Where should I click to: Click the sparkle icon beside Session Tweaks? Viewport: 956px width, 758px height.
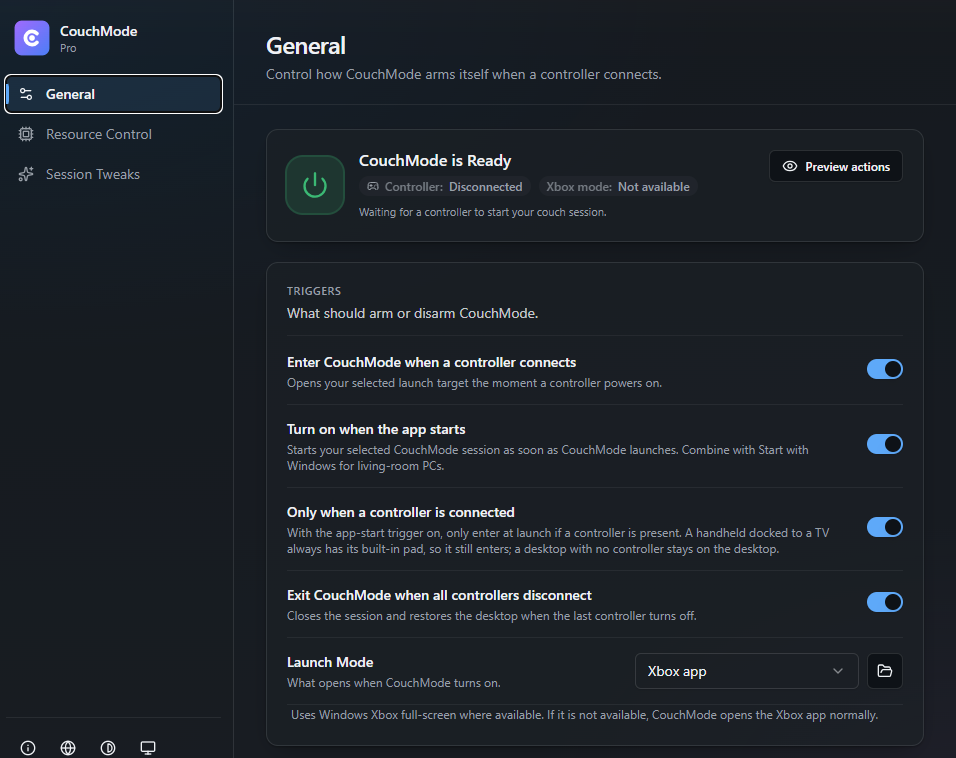[x=26, y=174]
